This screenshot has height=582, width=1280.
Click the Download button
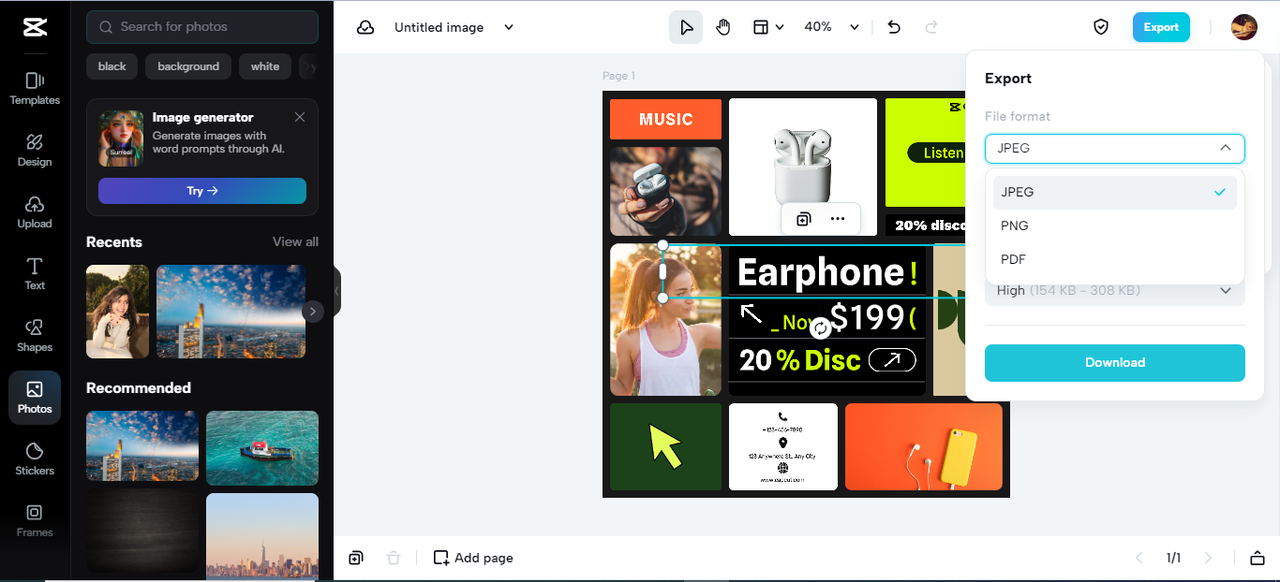click(1115, 363)
